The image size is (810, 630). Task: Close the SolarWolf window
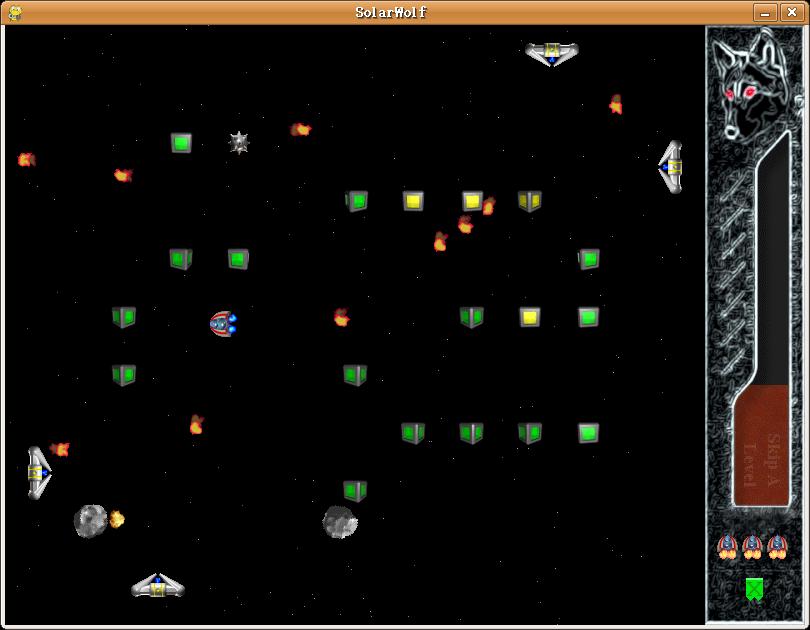791,12
